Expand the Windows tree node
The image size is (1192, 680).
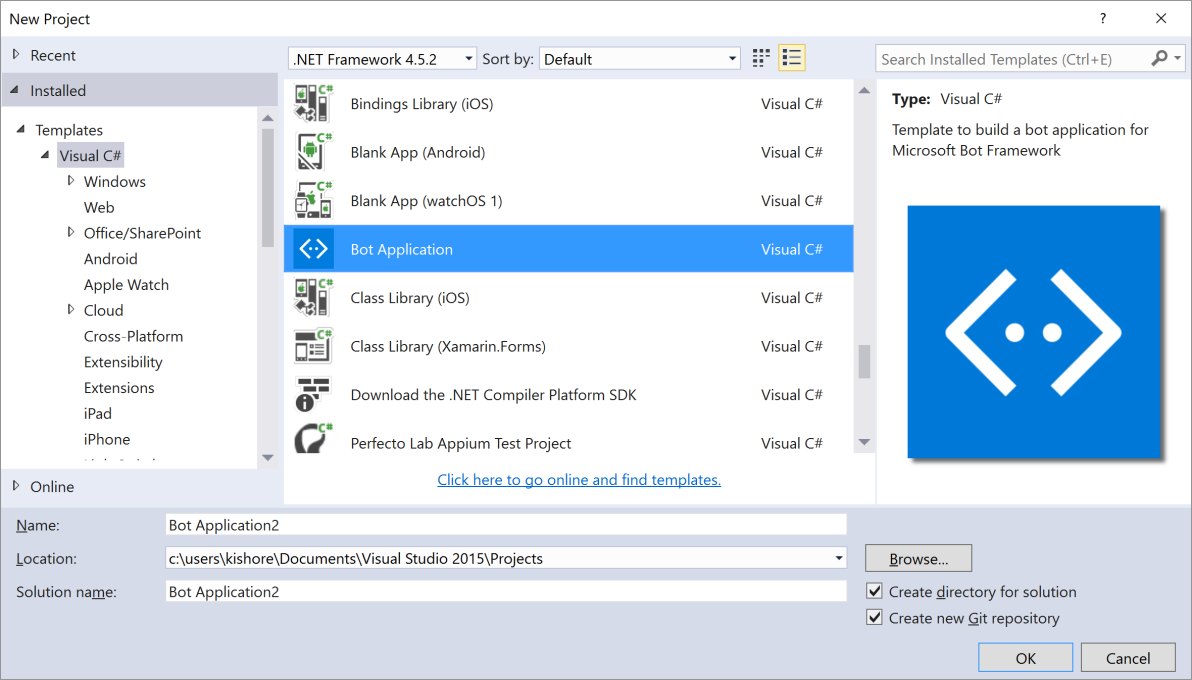click(x=71, y=181)
